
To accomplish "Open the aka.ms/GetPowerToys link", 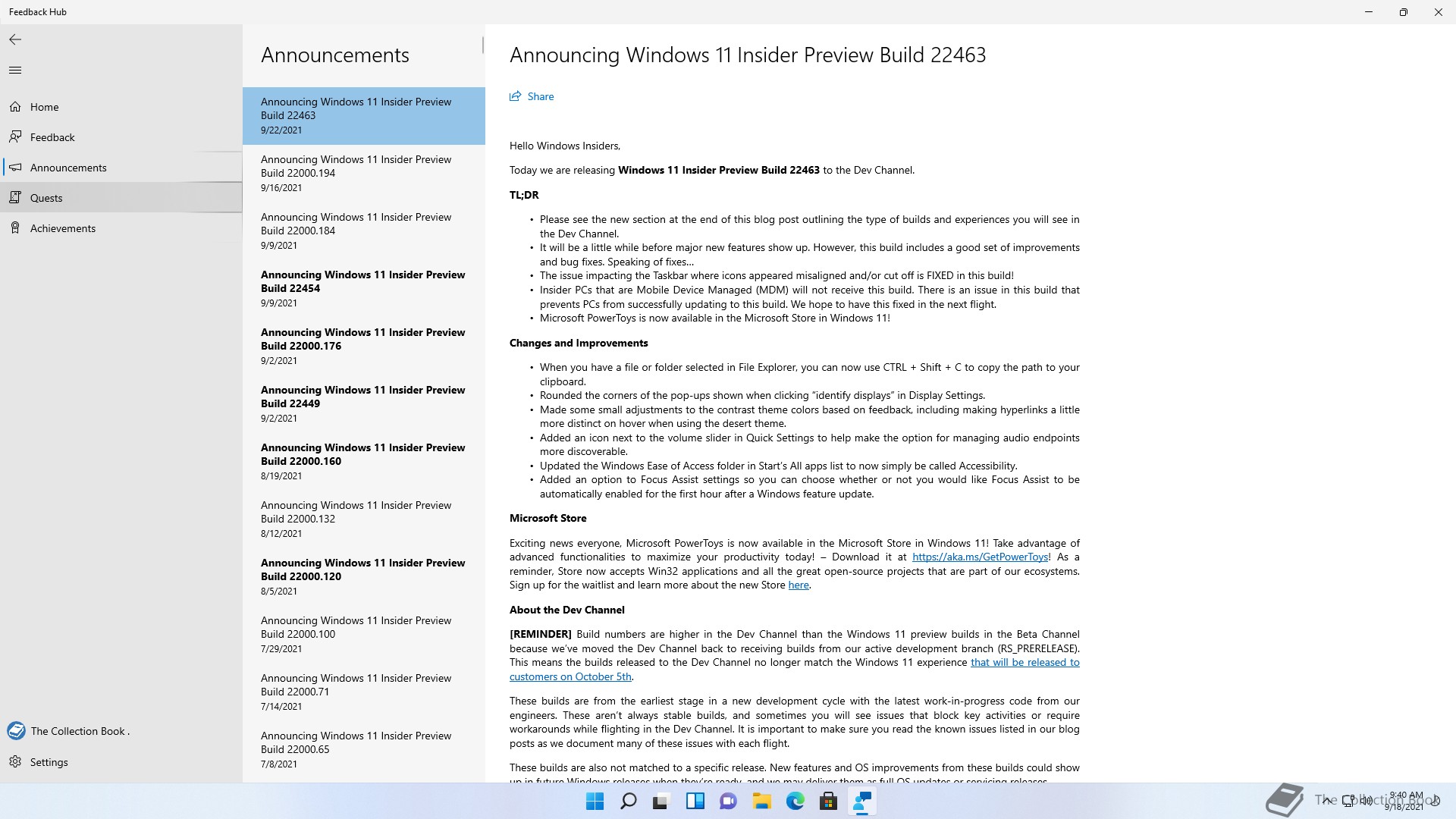I will tap(980, 557).
